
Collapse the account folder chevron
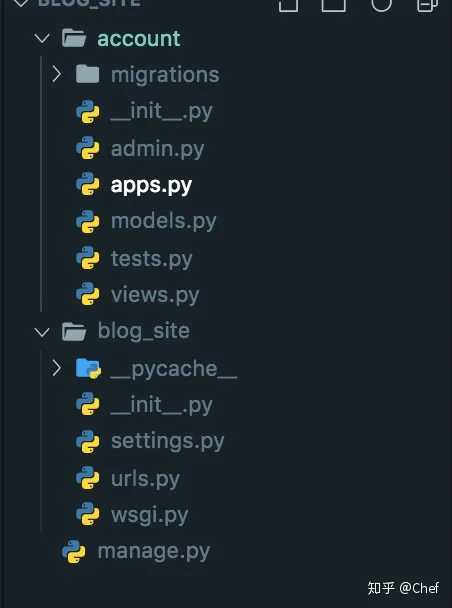pyautogui.click(x=42, y=38)
